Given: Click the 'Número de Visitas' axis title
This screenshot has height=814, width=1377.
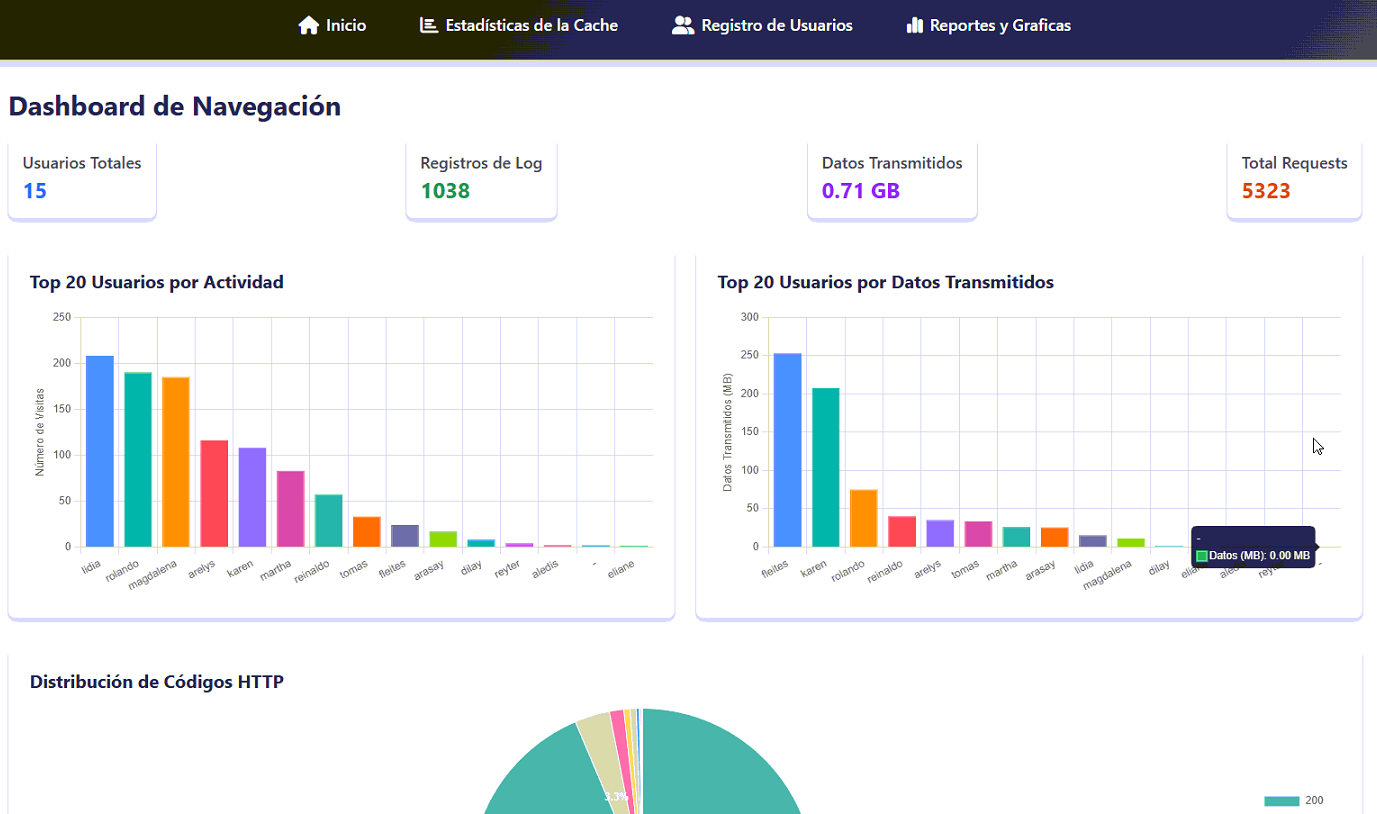Looking at the screenshot, I should point(41,432).
